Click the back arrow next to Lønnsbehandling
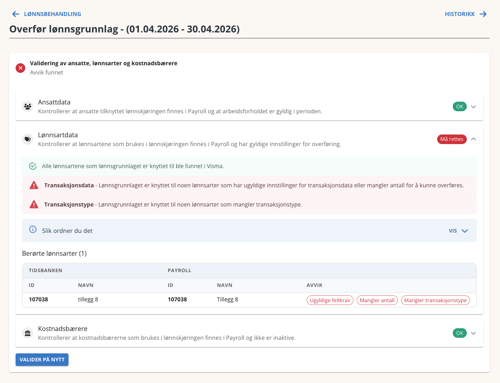This screenshot has width=500, height=383. pos(15,14)
